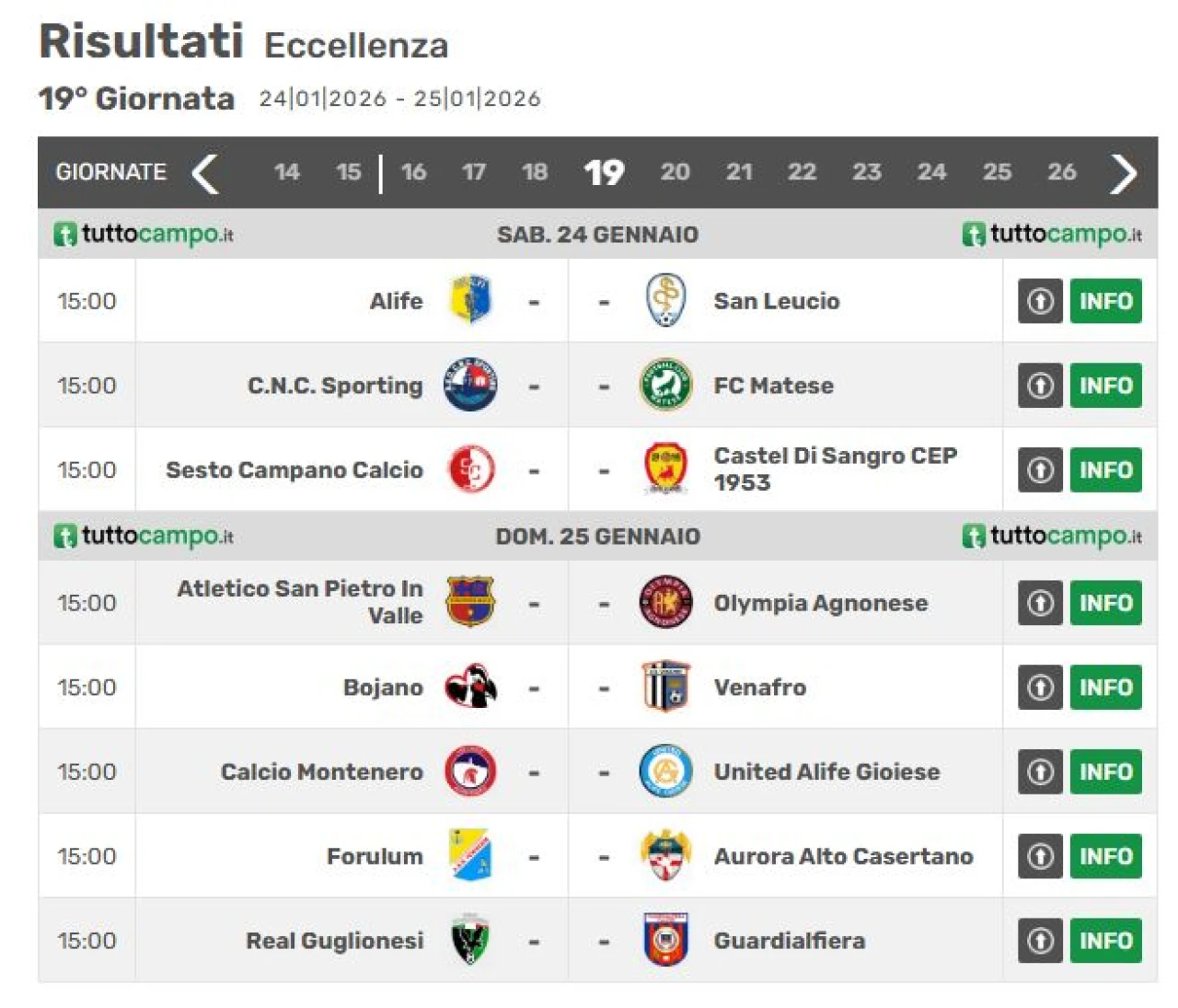The image size is (1178, 1008).
Task: Go to previous giornate with left chevron
Action: tap(205, 173)
